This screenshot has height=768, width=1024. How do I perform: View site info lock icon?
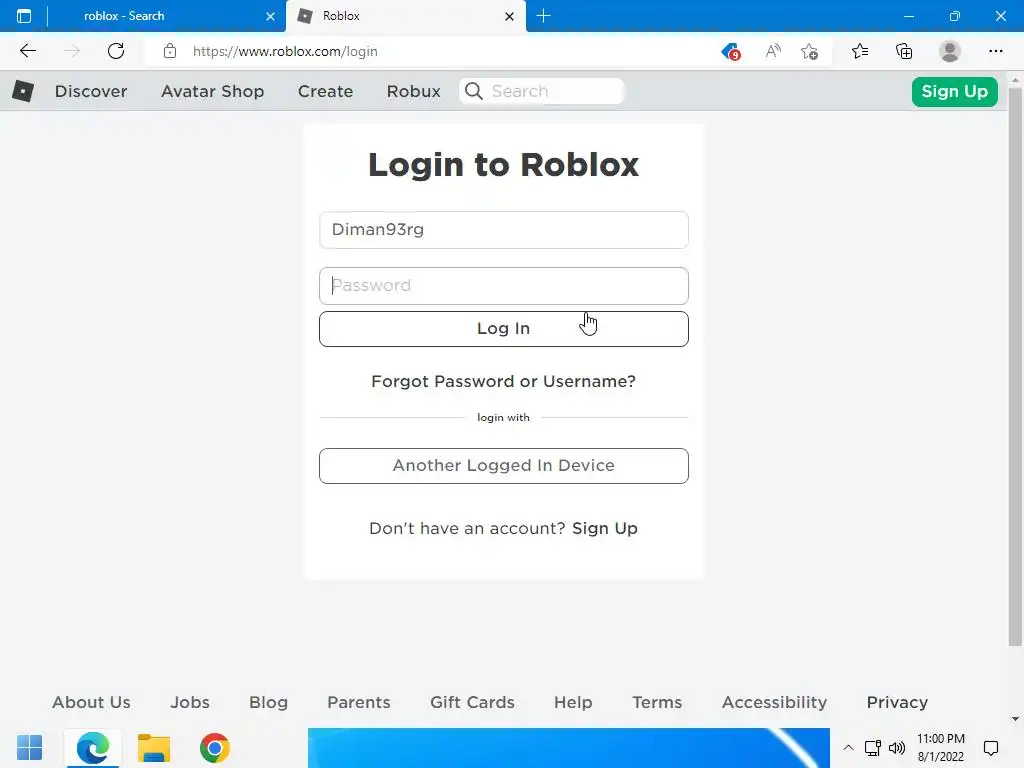pos(170,51)
